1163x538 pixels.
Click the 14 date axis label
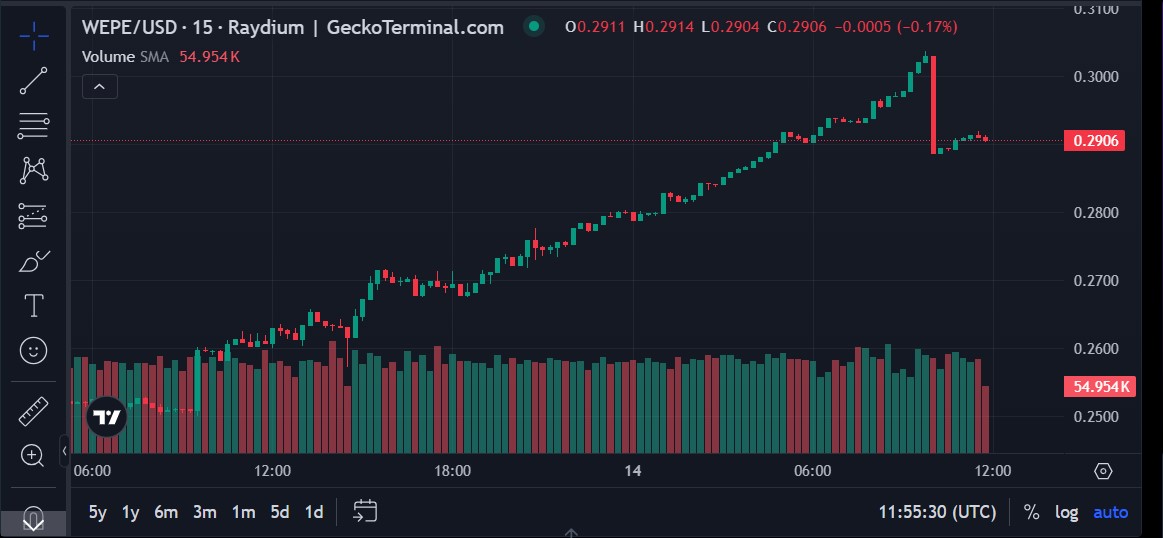pos(633,471)
